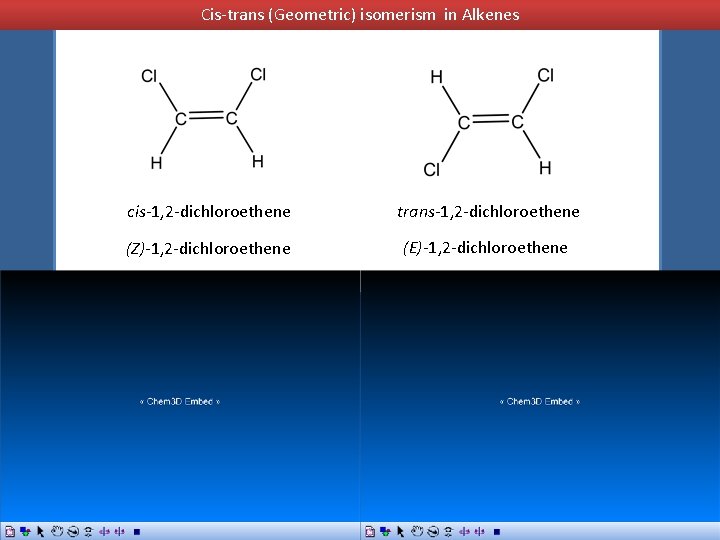The image size is (720, 540).
Task: Select trackball rotate tool in left Chem3D toolbar
Action: tap(73, 531)
